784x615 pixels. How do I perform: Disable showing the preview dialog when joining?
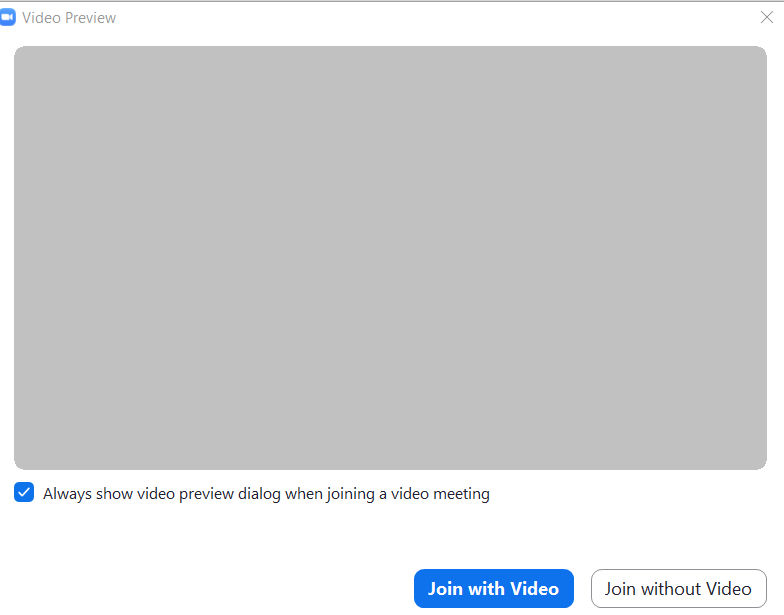coord(24,493)
